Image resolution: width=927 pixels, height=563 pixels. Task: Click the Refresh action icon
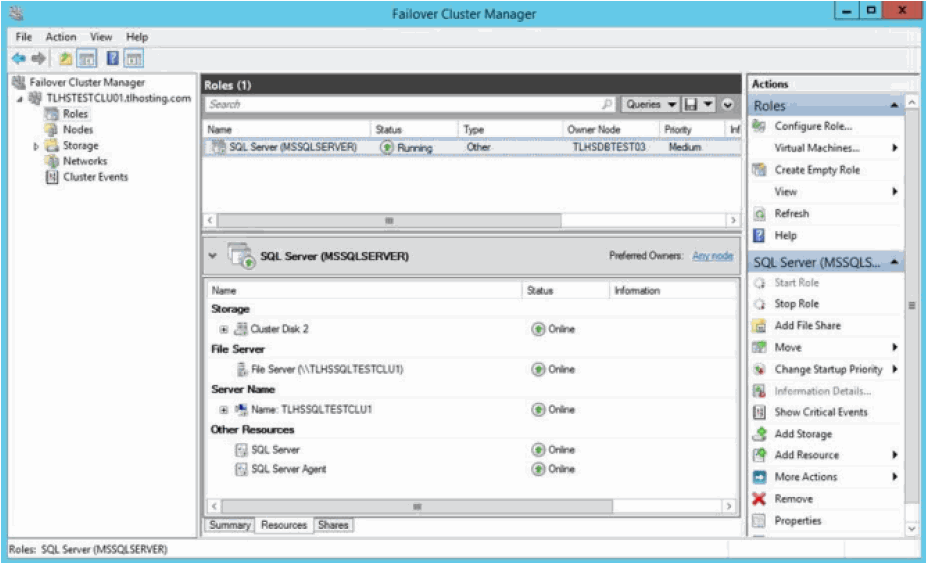(759, 214)
